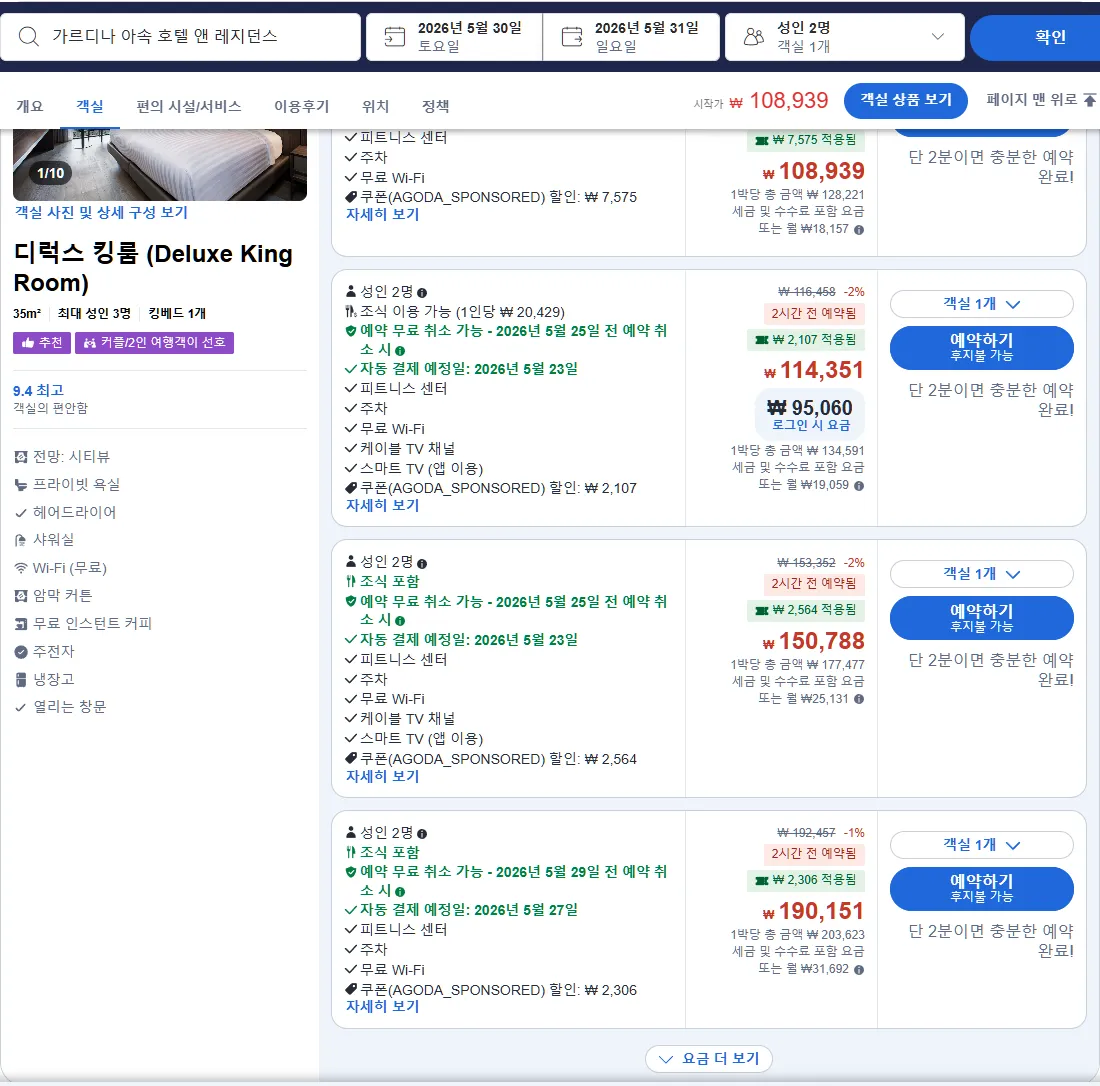Click the info icon beside 월₩19,059
Screen dimensions: 1100x1086
pos(859,485)
